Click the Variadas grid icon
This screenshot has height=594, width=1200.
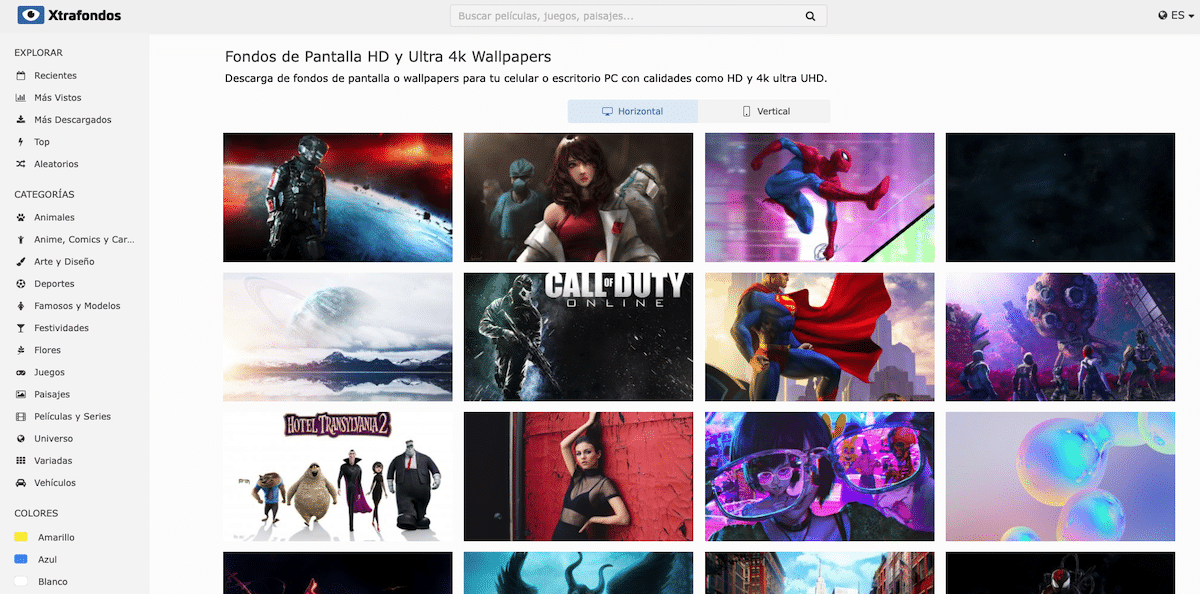point(21,461)
